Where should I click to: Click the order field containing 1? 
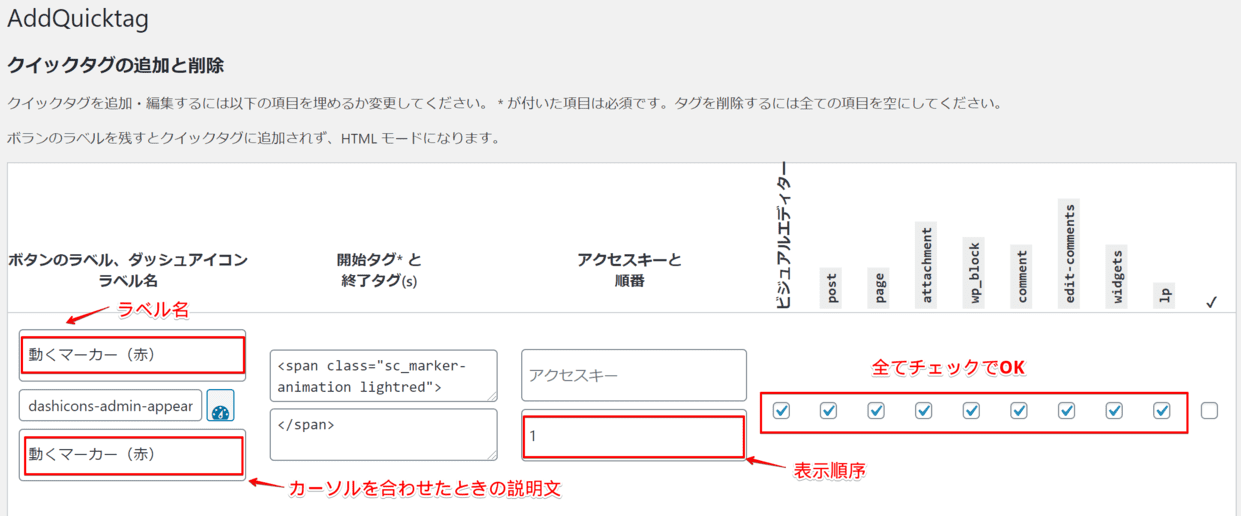tap(634, 435)
